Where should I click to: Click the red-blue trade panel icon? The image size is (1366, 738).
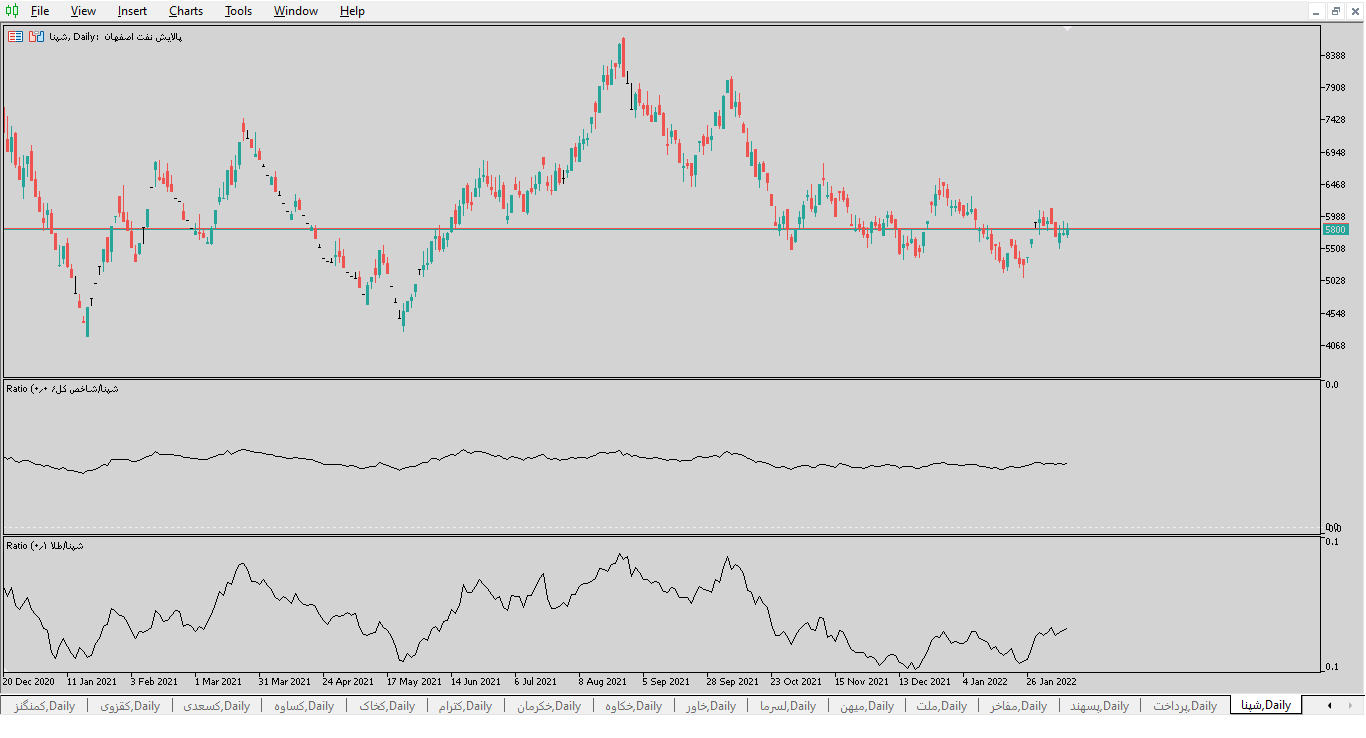coord(37,36)
